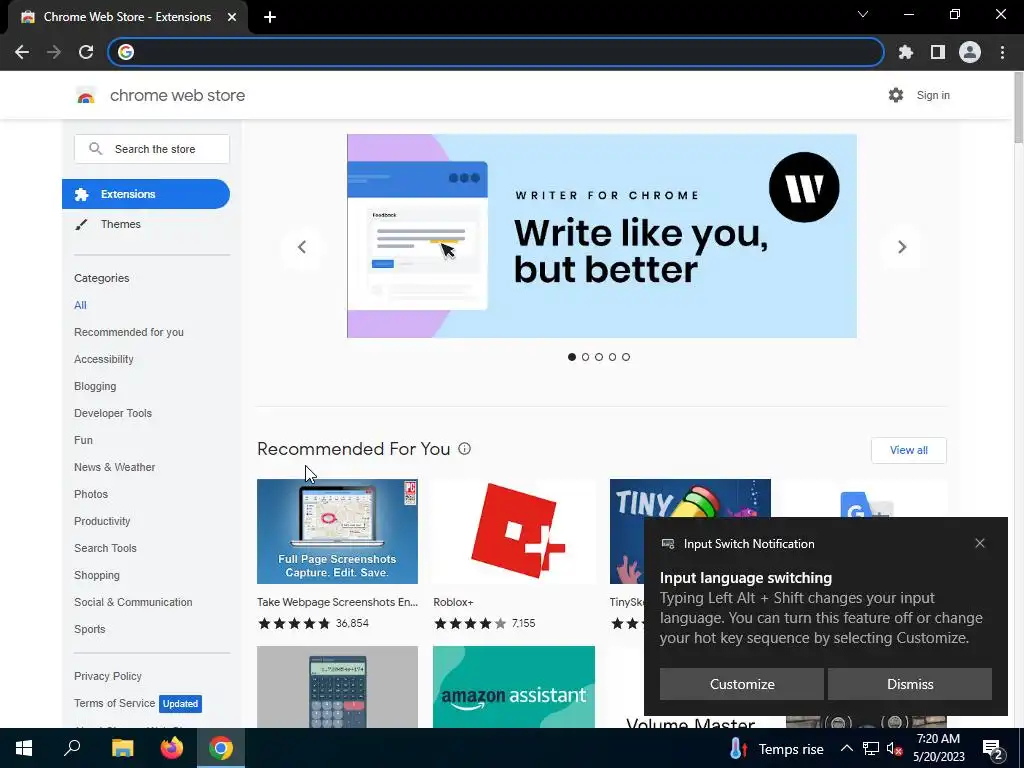
Task: Open the Photos category
Action: tap(91, 494)
